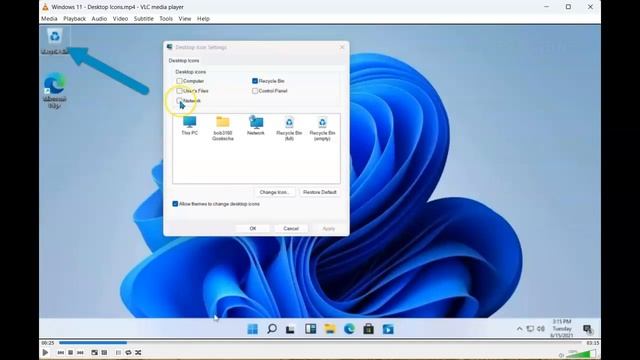The width and height of the screenshot is (640, 360).
Task: Tick the Network checkbox
Action: coord(179,100)
